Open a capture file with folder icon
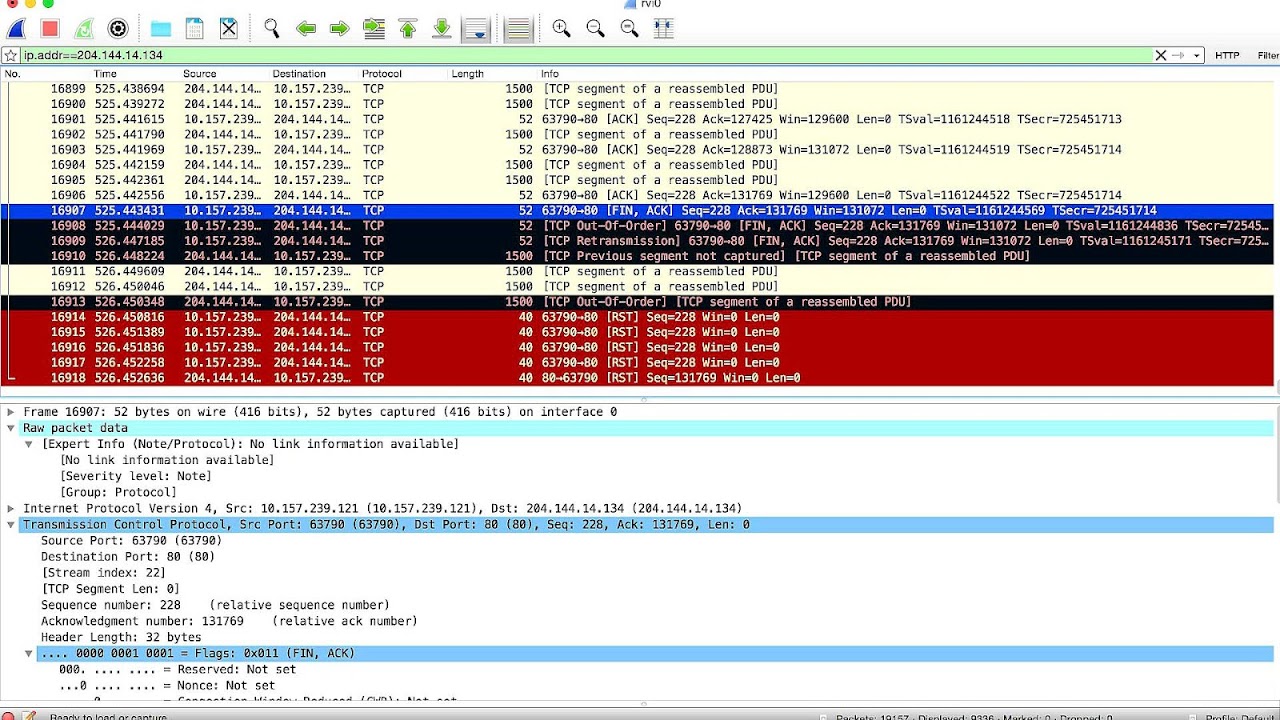1280x720 pixels. (x=160, y=29)
